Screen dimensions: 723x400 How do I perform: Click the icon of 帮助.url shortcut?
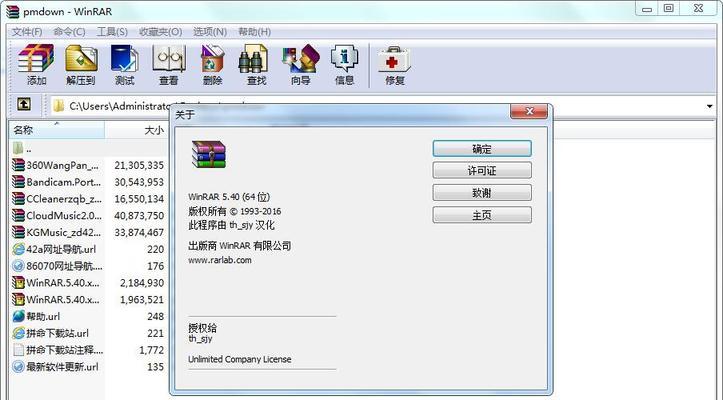[18, 316]
